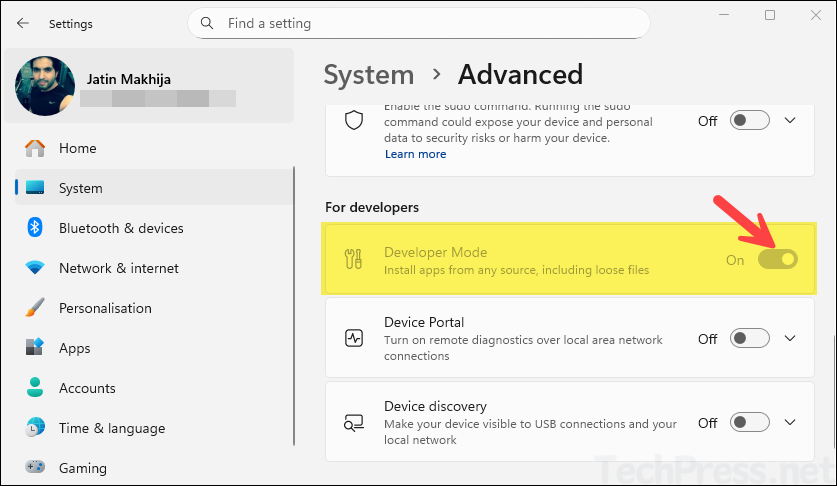Select Gaming in the sidebar
Viewport: 837px width, 486px height.
click(x=83, y=468)
